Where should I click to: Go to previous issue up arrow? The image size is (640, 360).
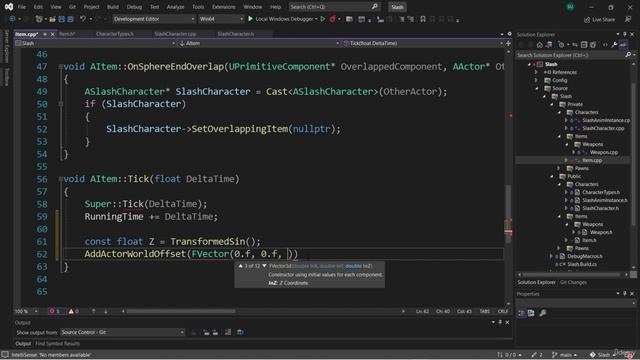[x=93, y=311]
